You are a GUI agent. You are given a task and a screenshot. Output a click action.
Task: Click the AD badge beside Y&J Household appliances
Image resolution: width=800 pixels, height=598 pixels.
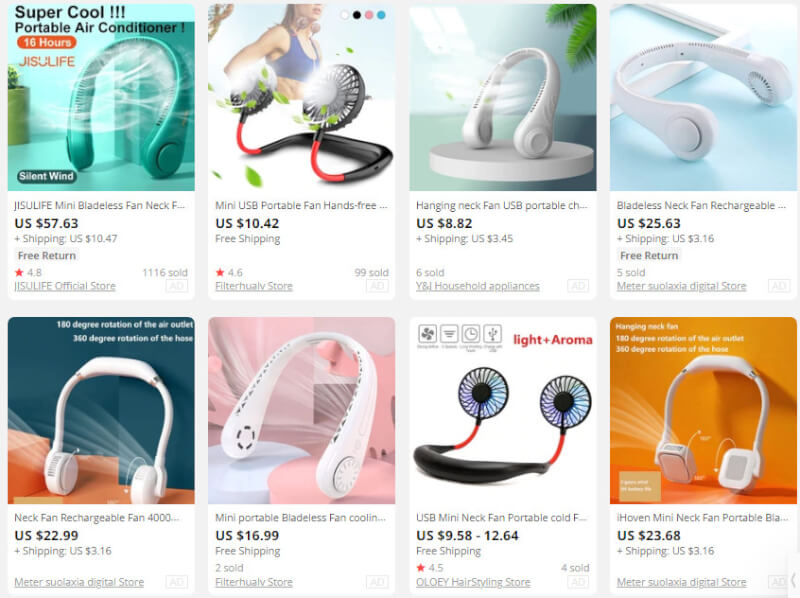coord(578,286)
